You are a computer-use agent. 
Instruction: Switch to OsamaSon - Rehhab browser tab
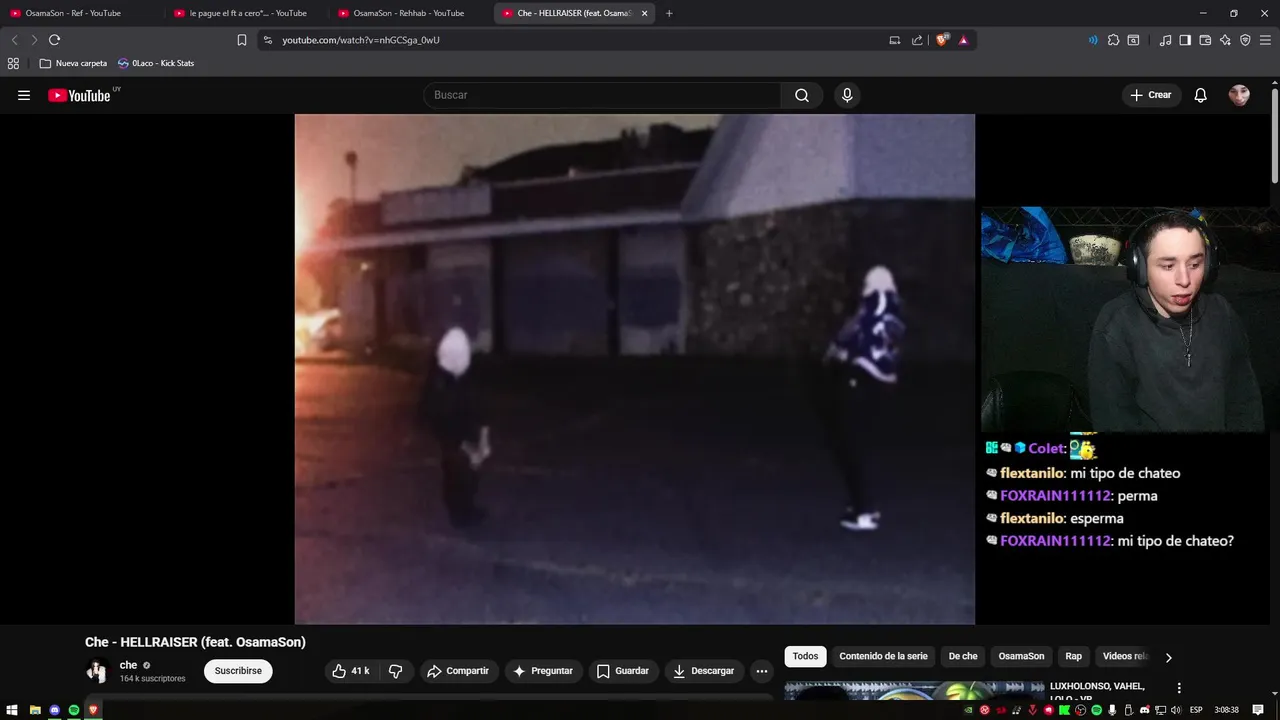(410, 13)
